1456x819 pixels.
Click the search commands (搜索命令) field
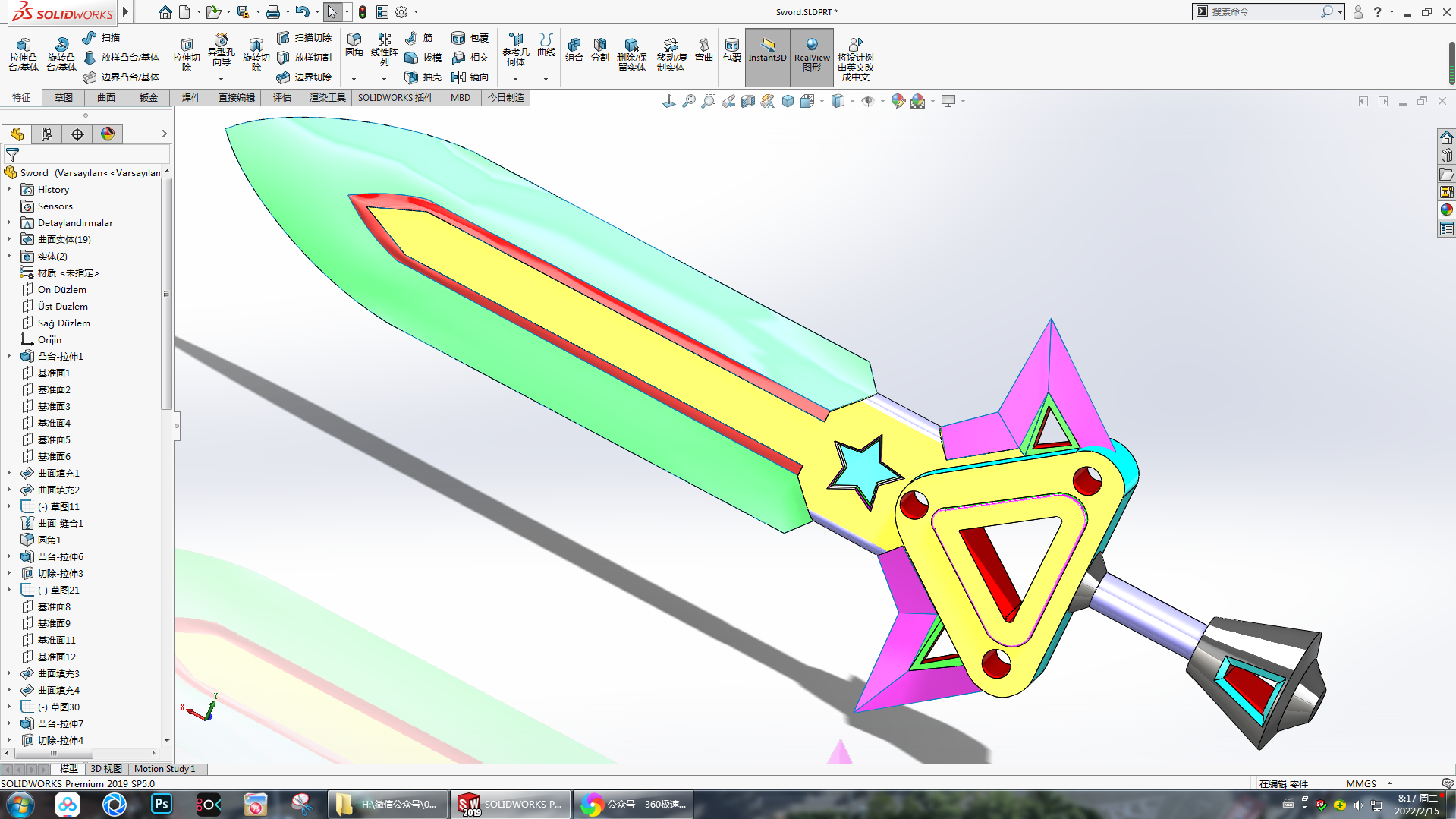coord(1264,12)
